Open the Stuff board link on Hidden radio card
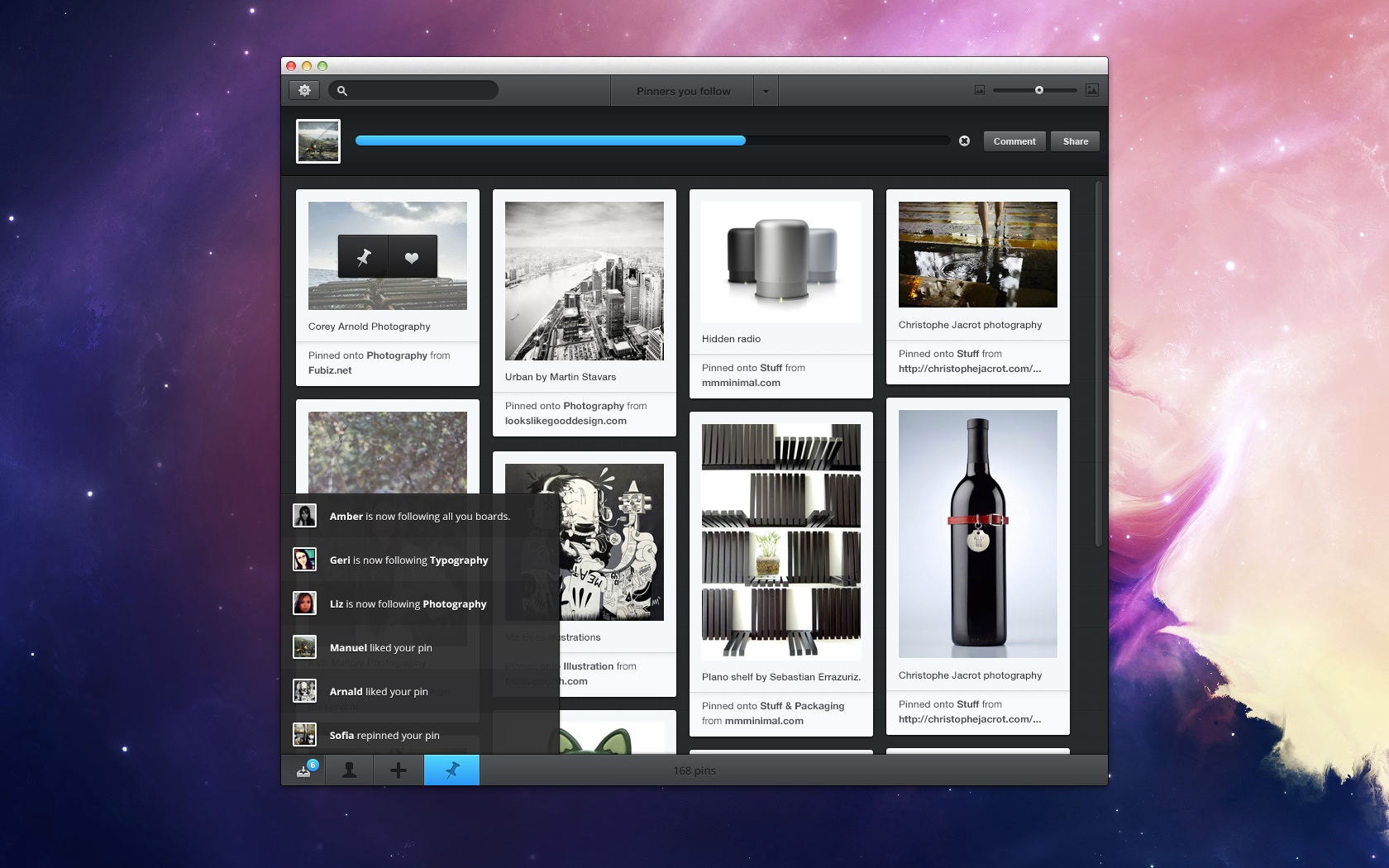This screenshot has width=1389, height=868. 771,368
